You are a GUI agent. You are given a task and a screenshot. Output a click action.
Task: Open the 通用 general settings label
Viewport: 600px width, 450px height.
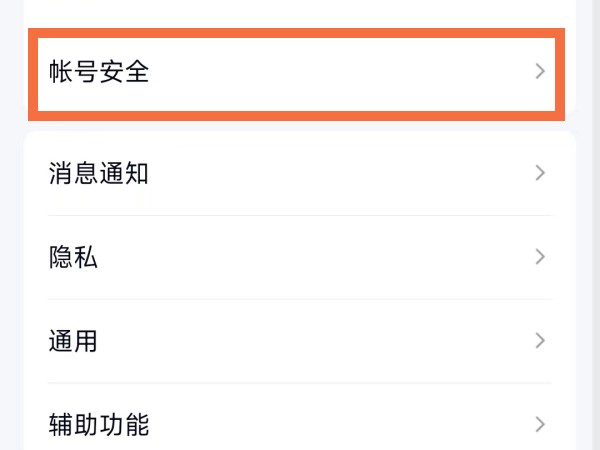pos(73,341)
